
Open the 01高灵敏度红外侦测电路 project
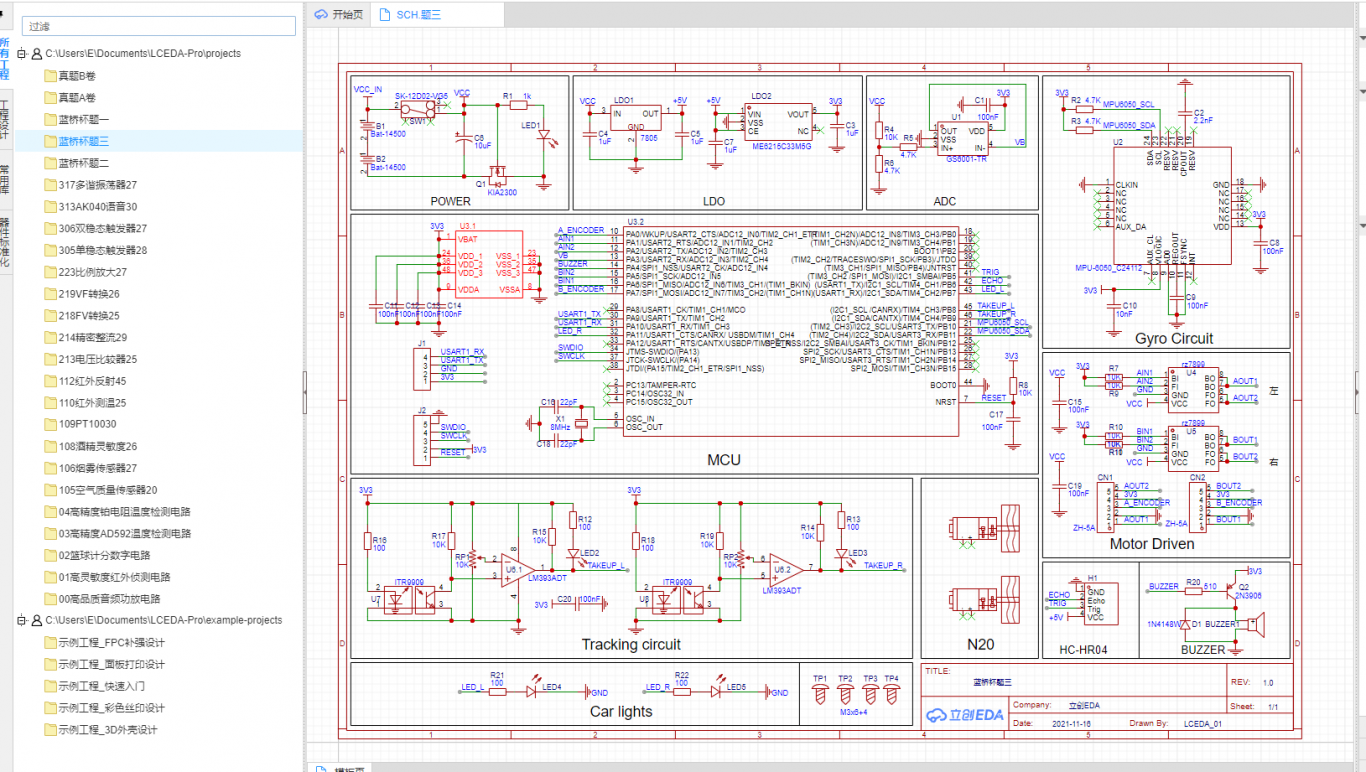107,577
